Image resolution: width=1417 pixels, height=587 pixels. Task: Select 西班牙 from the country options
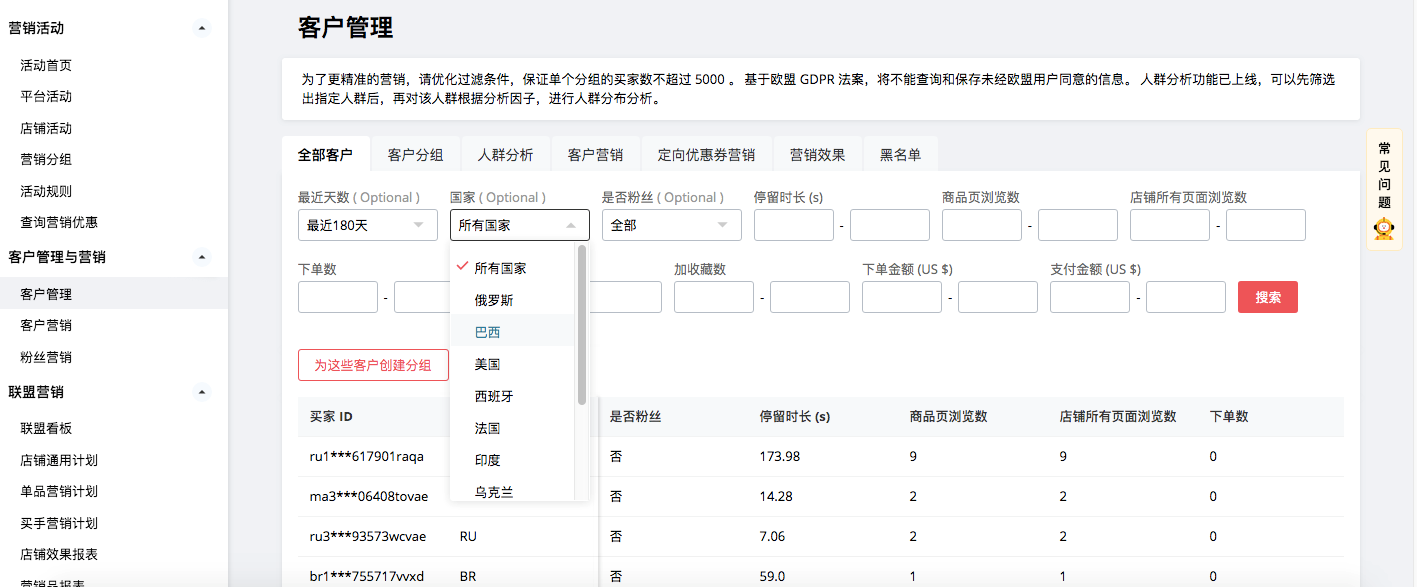(494, 396)
